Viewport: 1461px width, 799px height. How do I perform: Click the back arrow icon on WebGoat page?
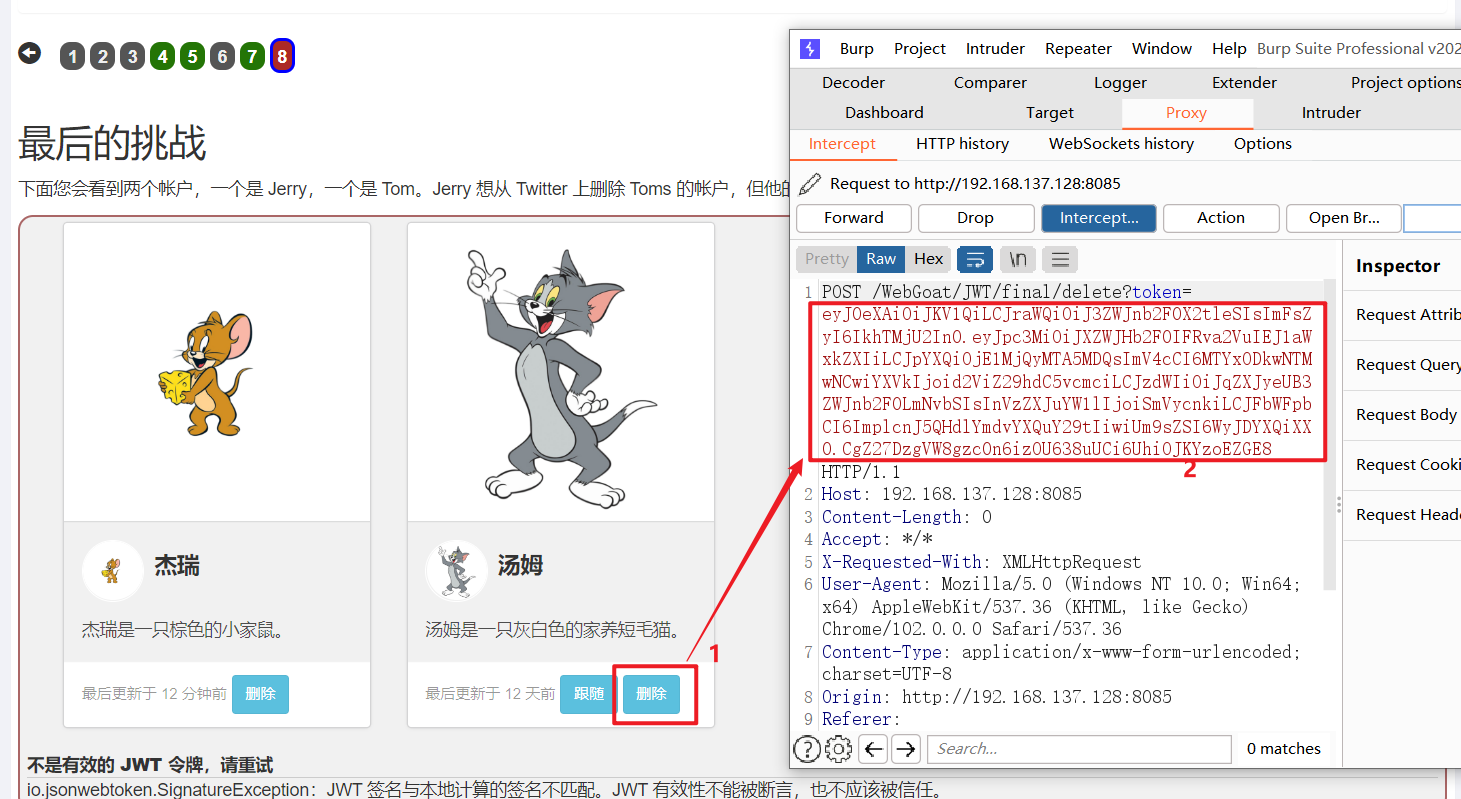30,53
